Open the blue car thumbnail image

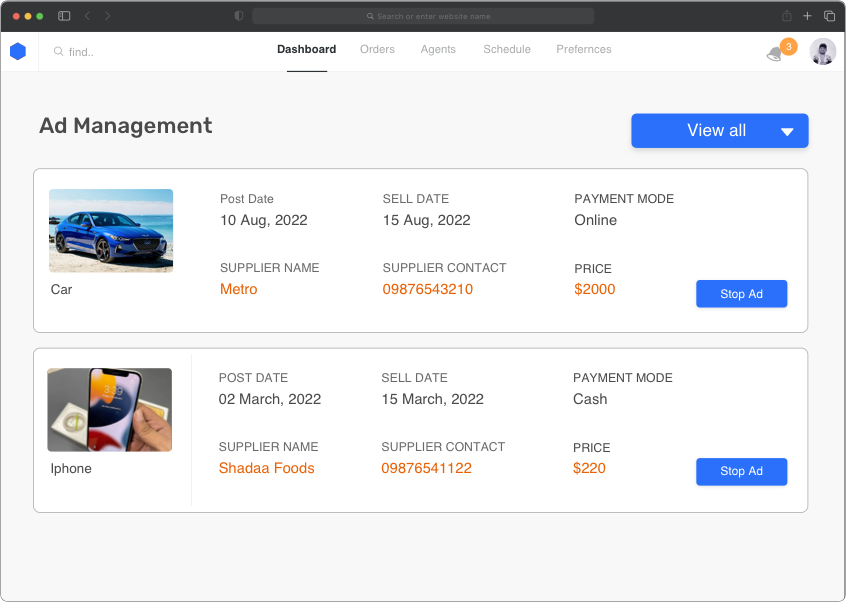(x=111, y=231)
